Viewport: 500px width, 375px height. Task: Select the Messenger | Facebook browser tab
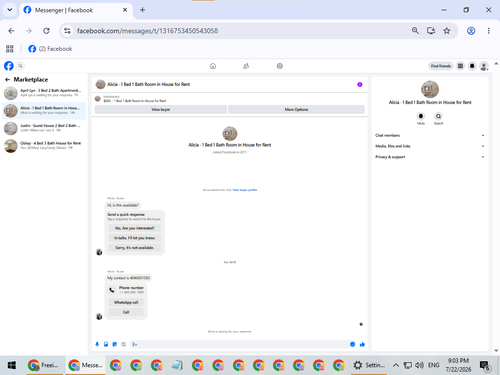pos(76,10)
